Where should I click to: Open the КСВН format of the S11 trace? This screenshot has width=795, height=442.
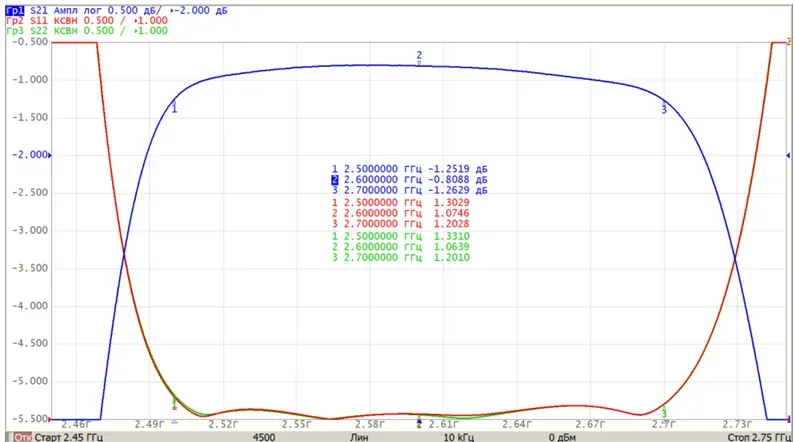[x=65, y=21]
